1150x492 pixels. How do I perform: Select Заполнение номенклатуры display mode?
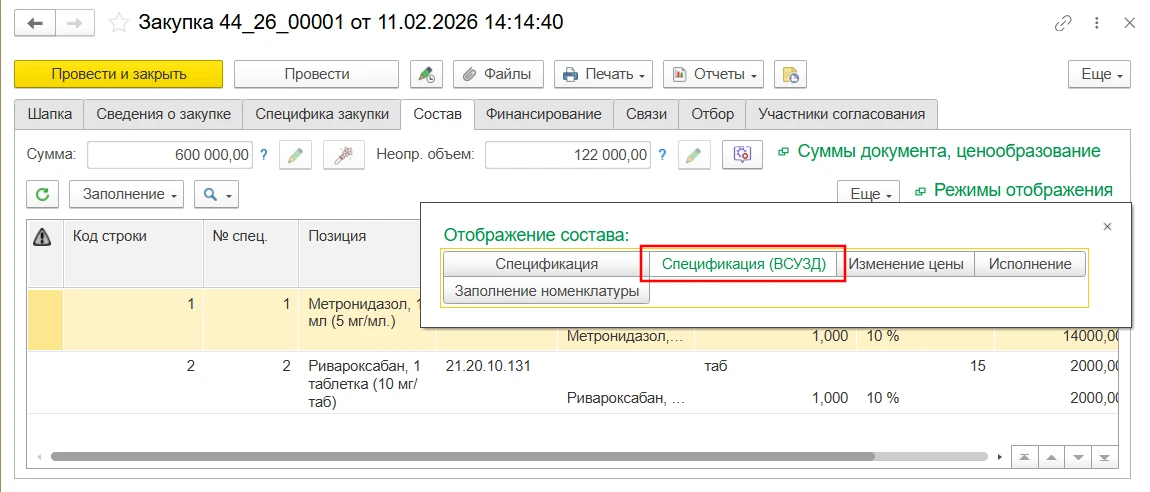(x=546, y=290)
